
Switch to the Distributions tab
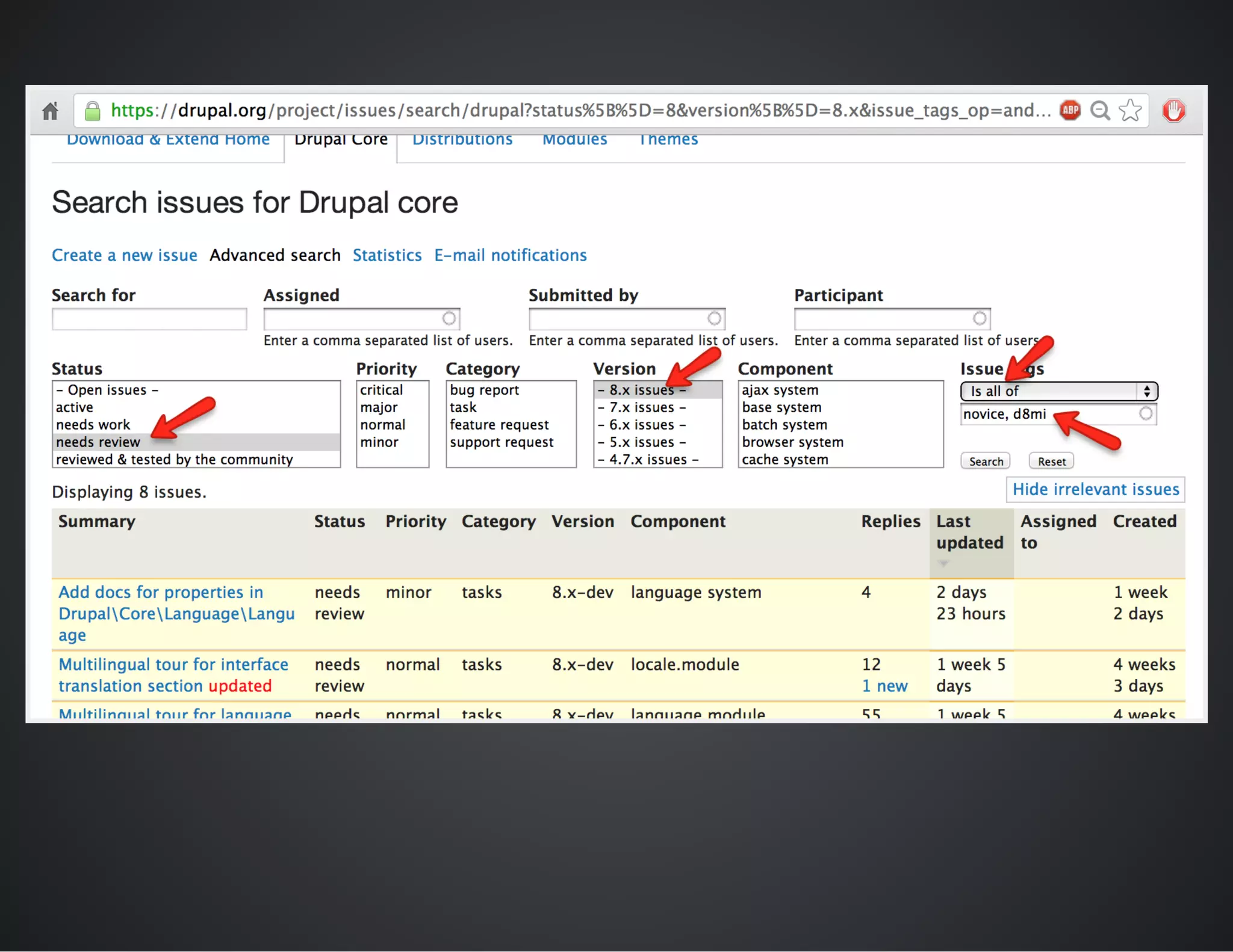click(x=462, y=141)
